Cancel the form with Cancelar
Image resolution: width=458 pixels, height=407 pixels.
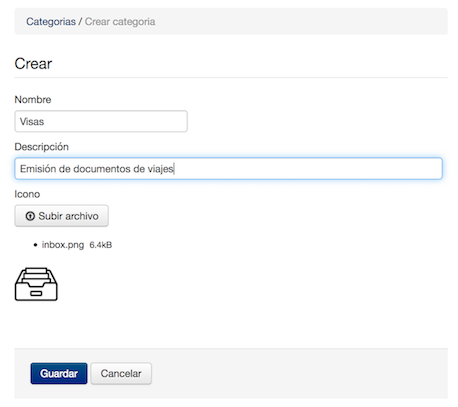click(x=121, y=373)
